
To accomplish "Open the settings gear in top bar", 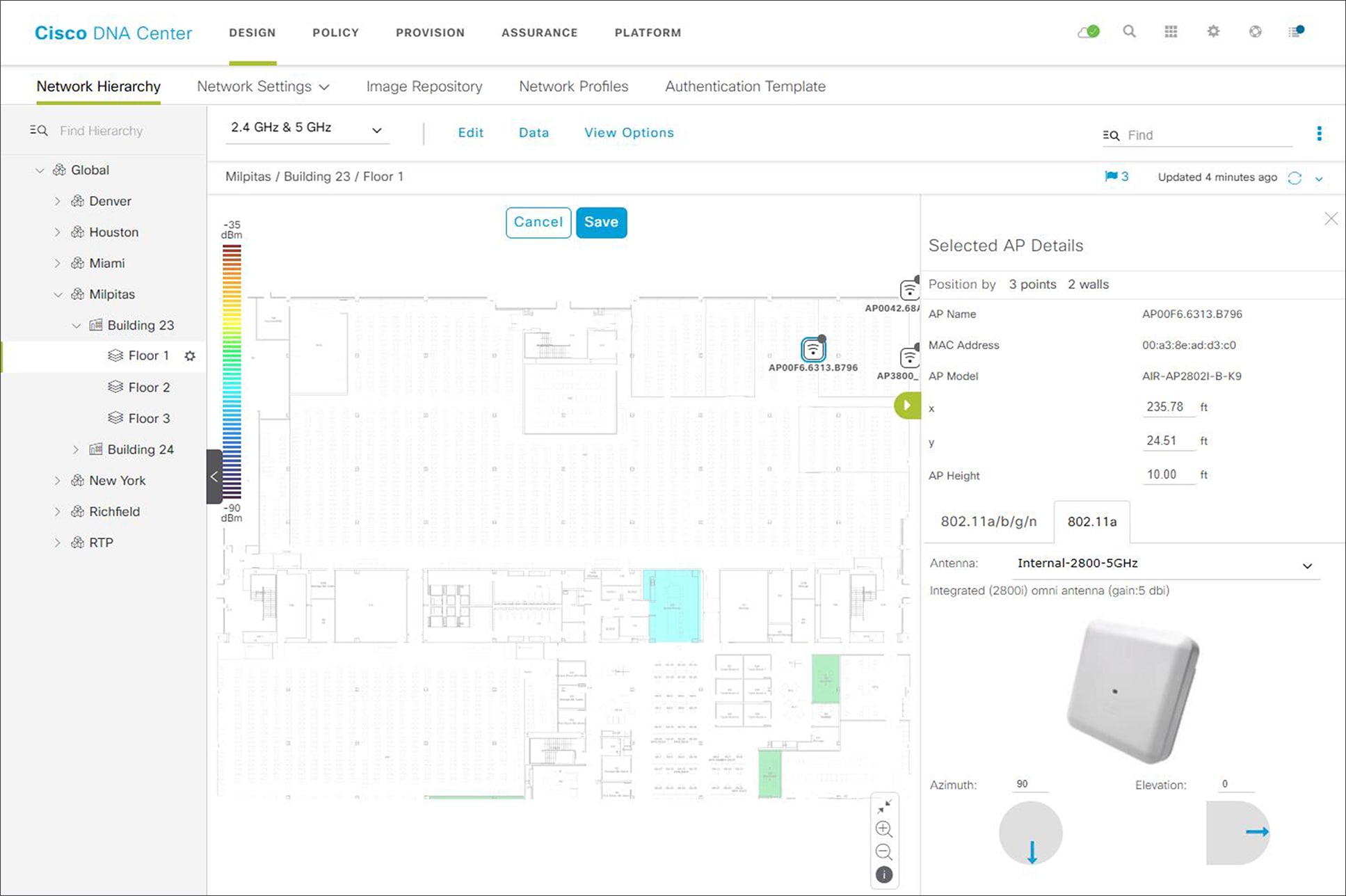I will 1213,31.
